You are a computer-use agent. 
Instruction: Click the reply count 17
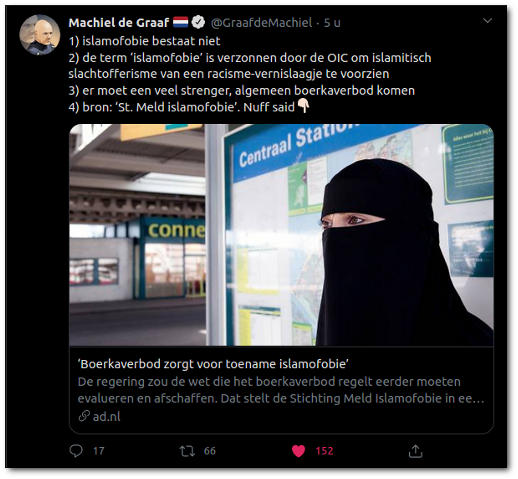click(x=99, y=451)
